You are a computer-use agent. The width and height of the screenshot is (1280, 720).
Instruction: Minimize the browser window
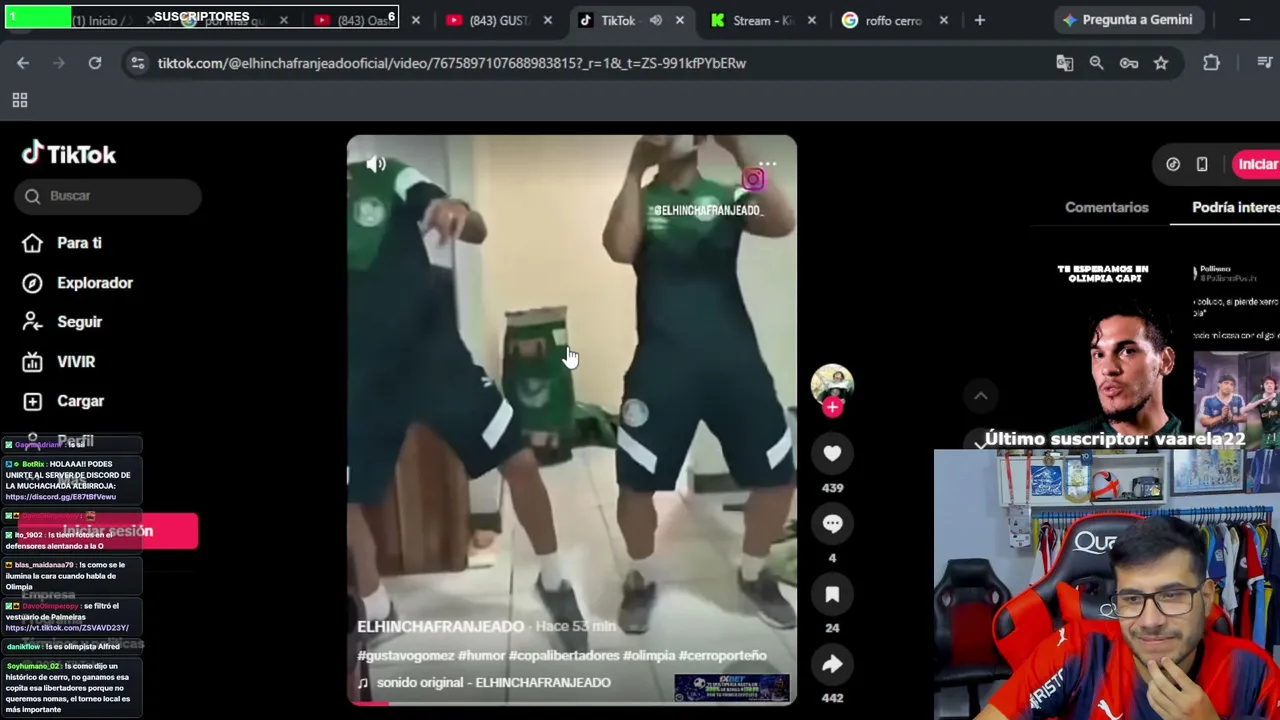pos(1244,20)
